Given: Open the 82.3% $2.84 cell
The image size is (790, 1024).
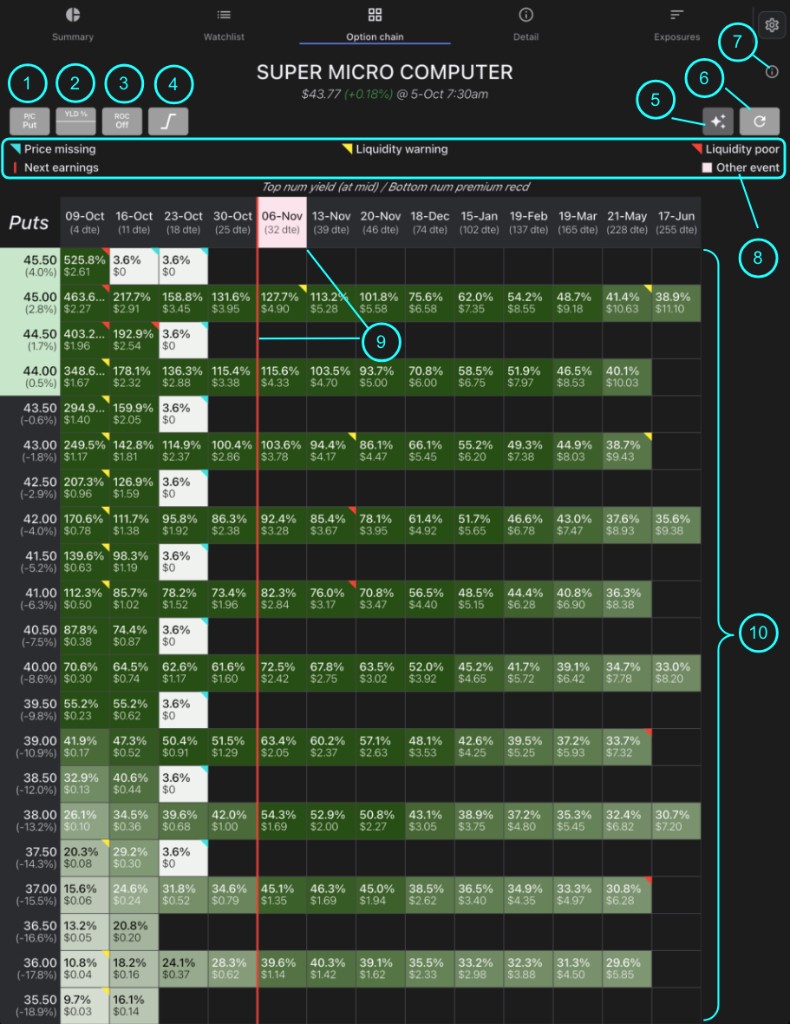Looking at the screenshot, I should pyautogui.click(x=282, y=599).
